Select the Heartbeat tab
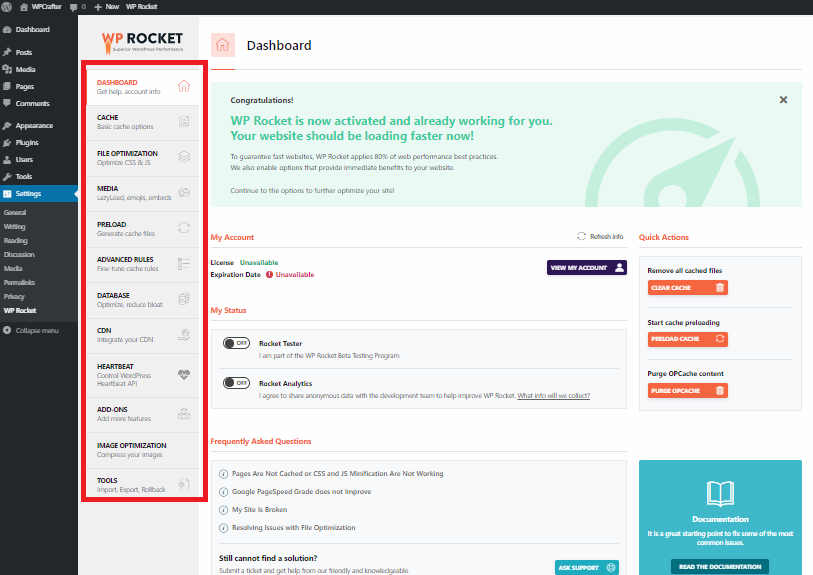Image resolution: width=813 pixels, height=575 pixels. pos(143,375)
